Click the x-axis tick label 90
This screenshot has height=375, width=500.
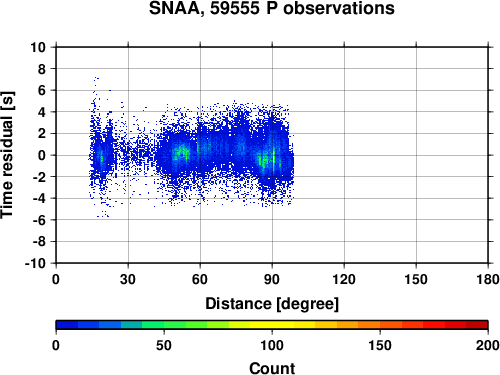pyautogui.click(x=272, y=279)
